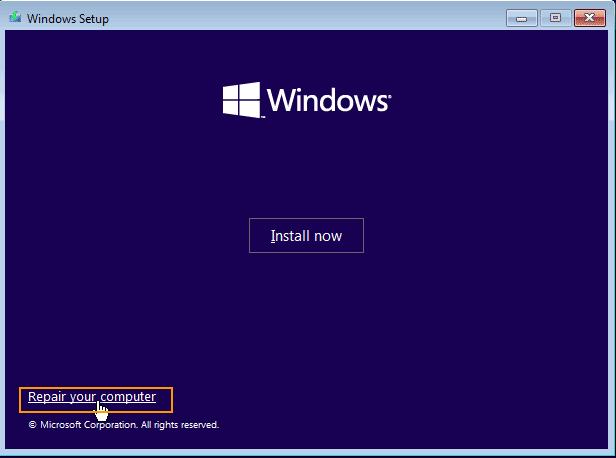This screenshot has height=458, width=616.
Task: Close the Windows Setup window
Action: [589, 18]
